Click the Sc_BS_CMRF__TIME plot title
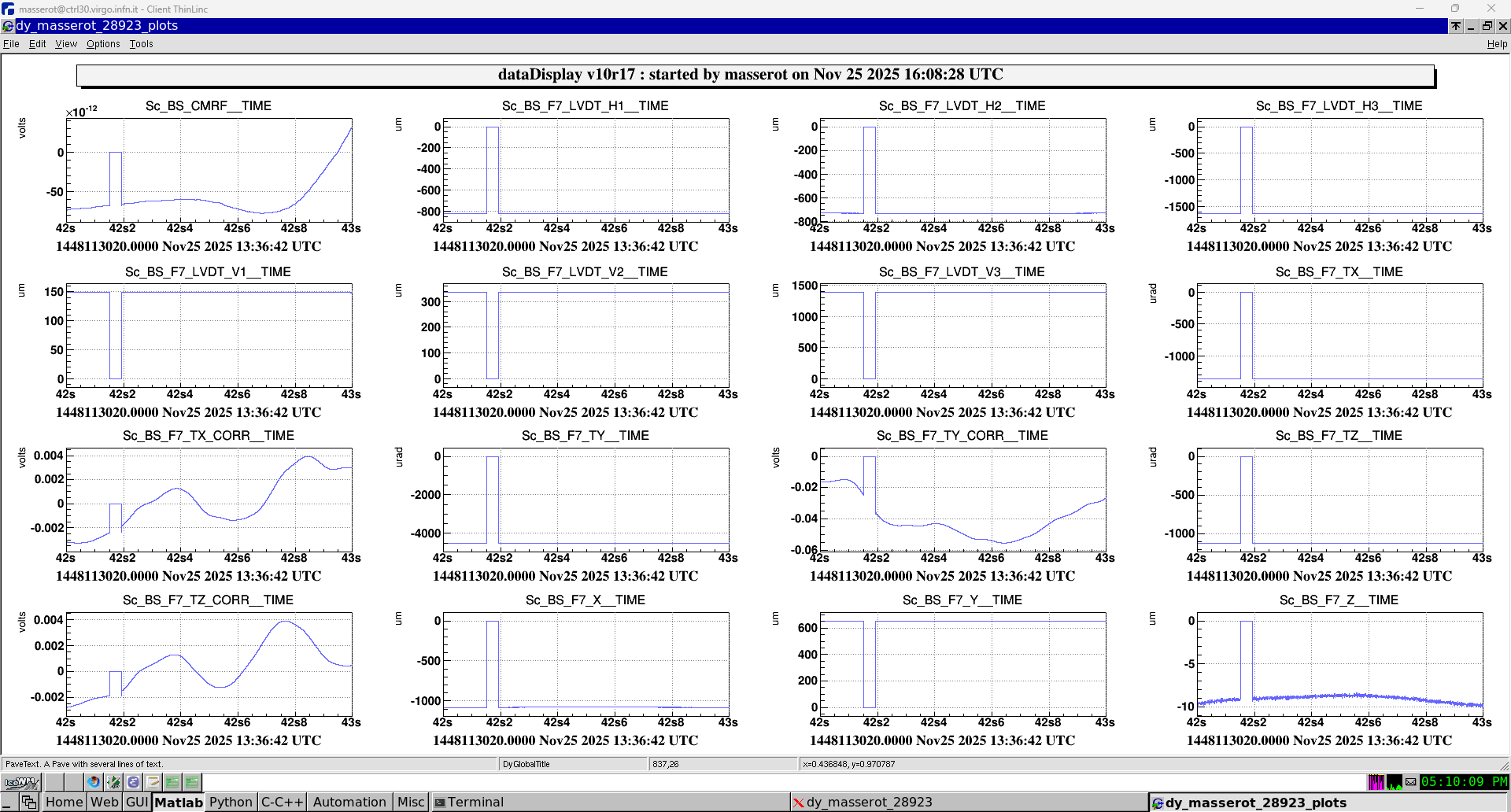This screenshot has height=812, width=1511. [209, 106]
